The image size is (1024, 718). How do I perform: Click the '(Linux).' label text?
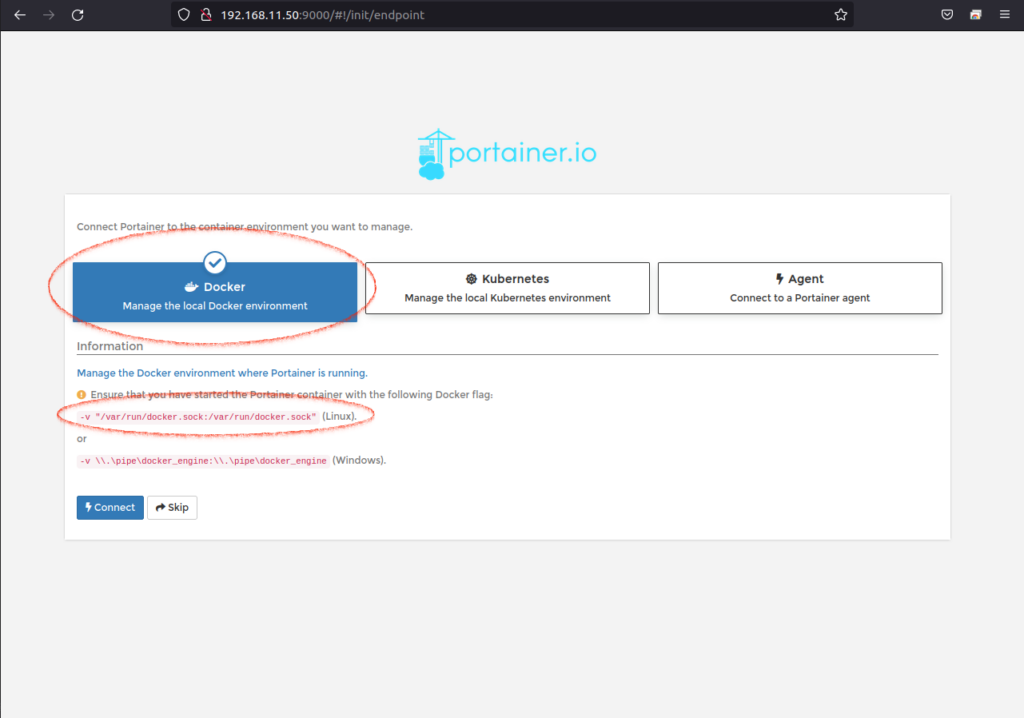(340, 416)
